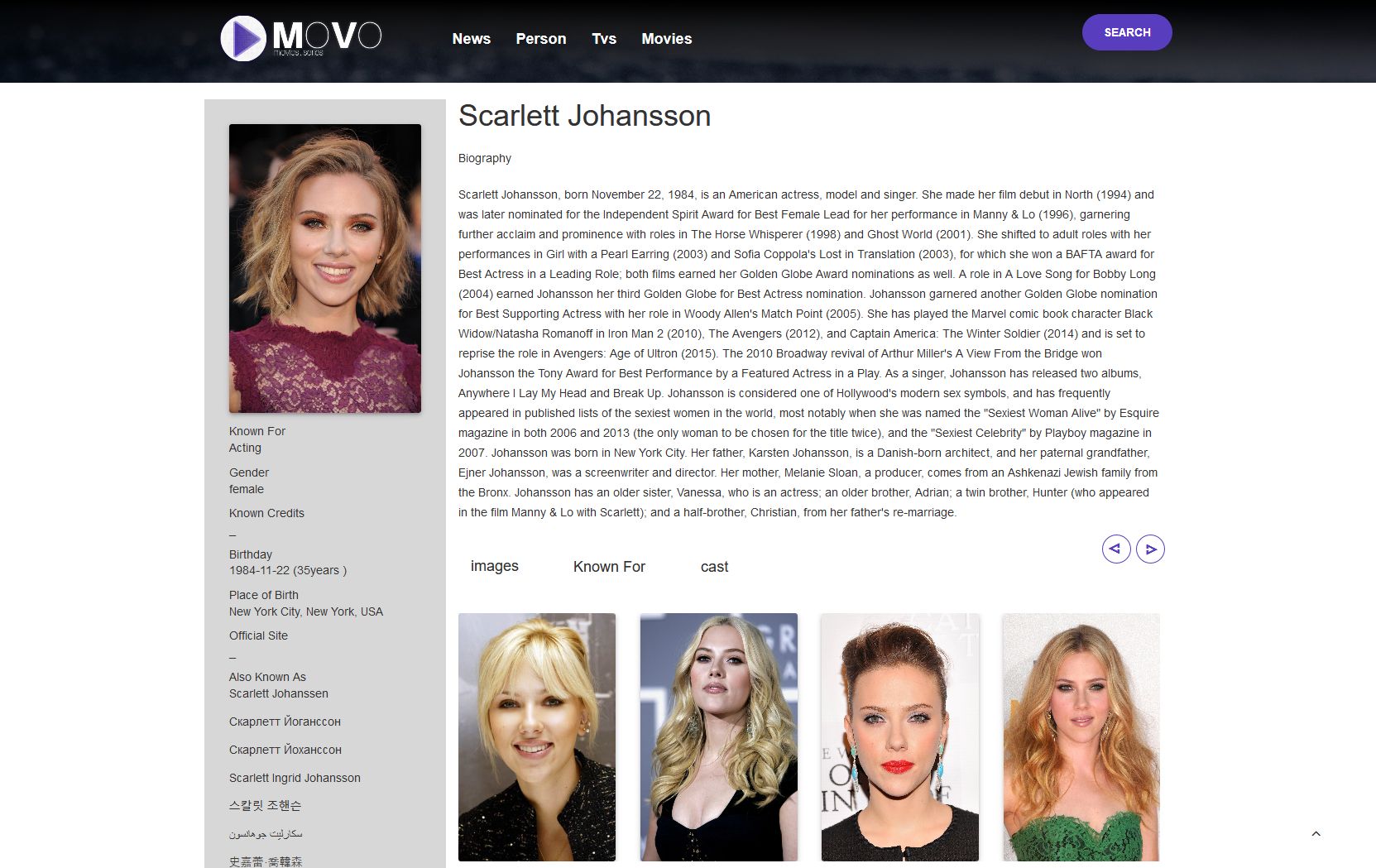Click the 'Gender' sidebar label
Screen dimensions: 1376x868
[x=249, y=472]
